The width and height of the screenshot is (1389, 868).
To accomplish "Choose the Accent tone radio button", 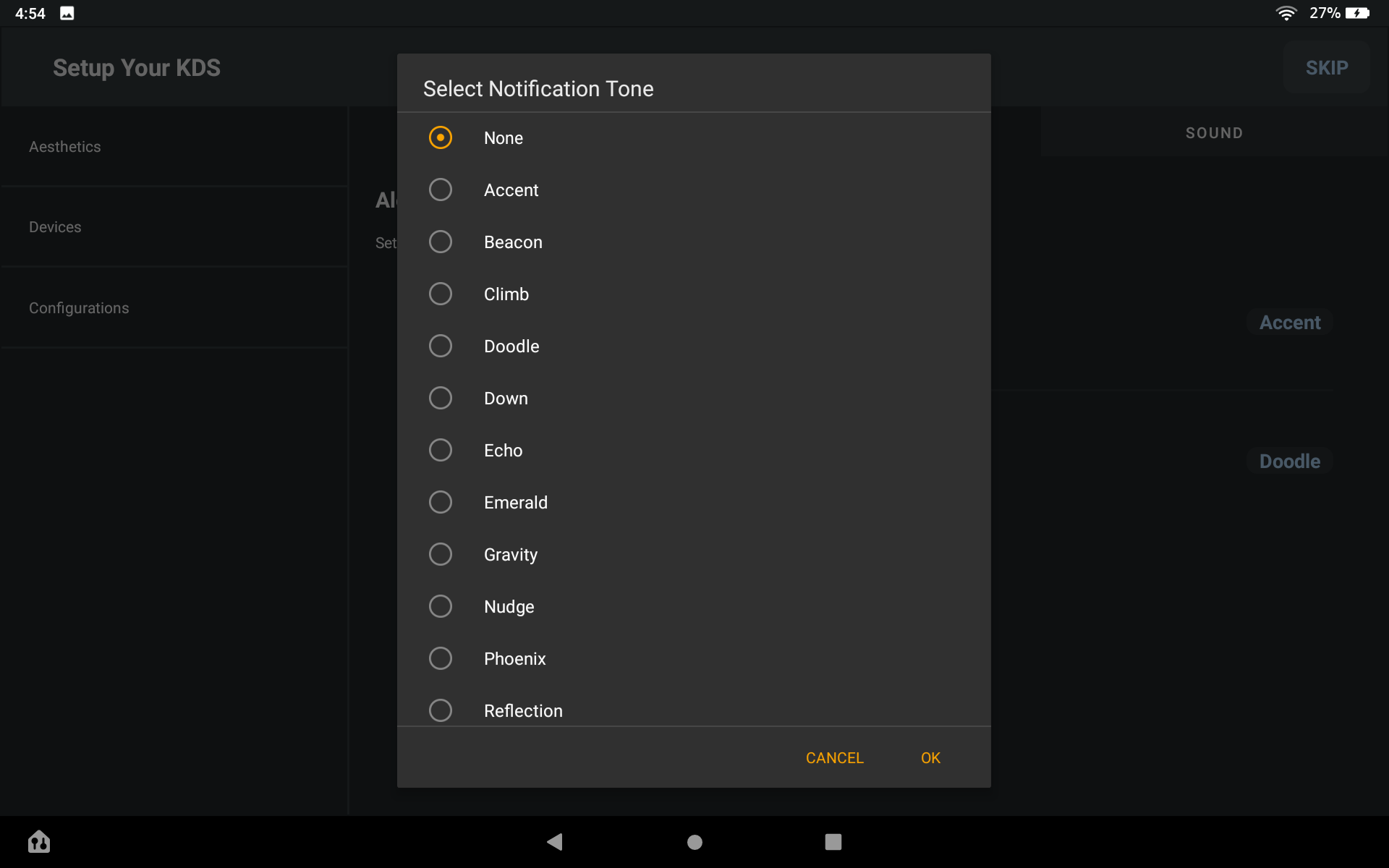I will point(440,190).
